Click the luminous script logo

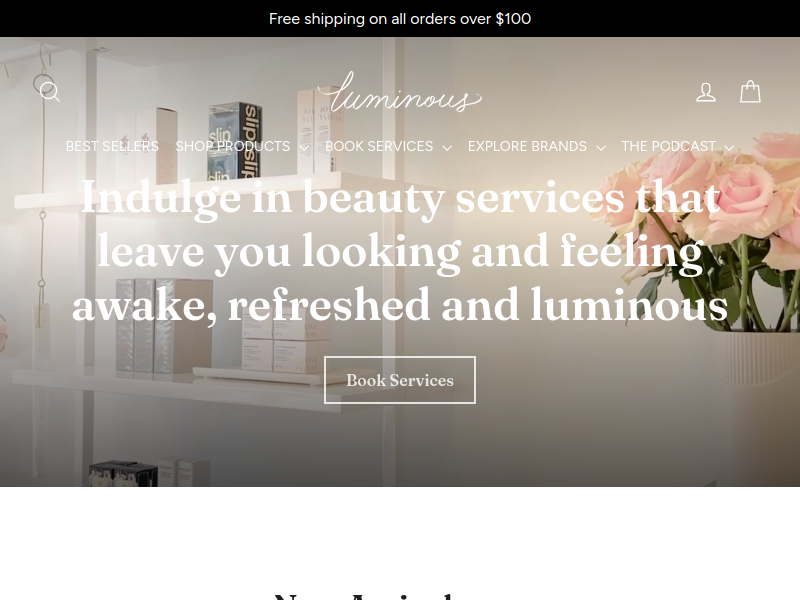[x=400, y=92]
